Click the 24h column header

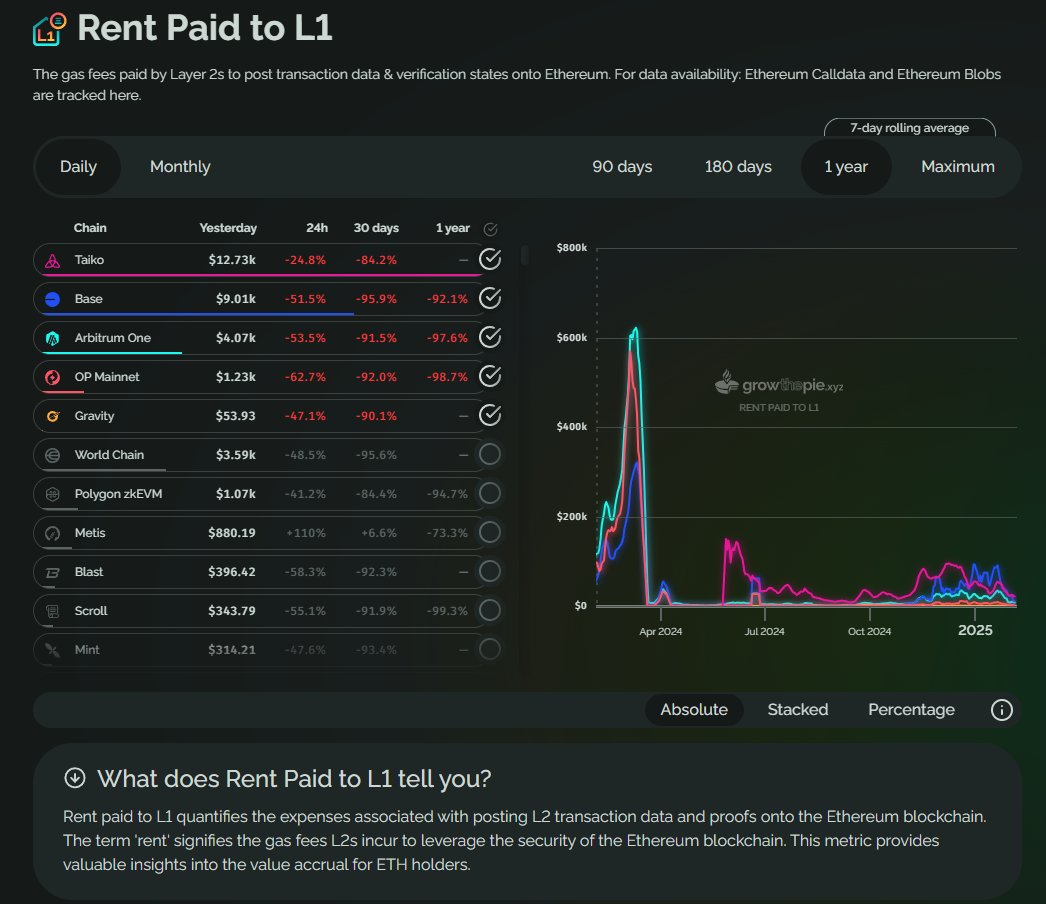[x=317, y=228]
